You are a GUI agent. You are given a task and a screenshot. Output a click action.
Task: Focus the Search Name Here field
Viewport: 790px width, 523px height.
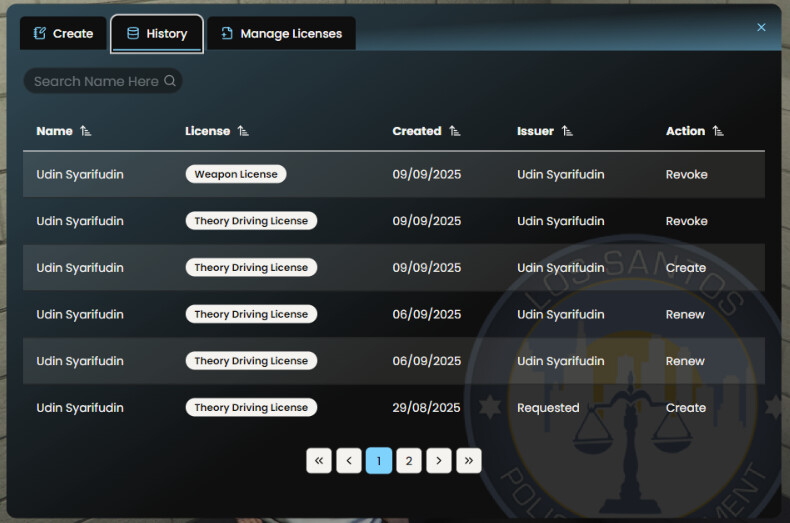95,81
